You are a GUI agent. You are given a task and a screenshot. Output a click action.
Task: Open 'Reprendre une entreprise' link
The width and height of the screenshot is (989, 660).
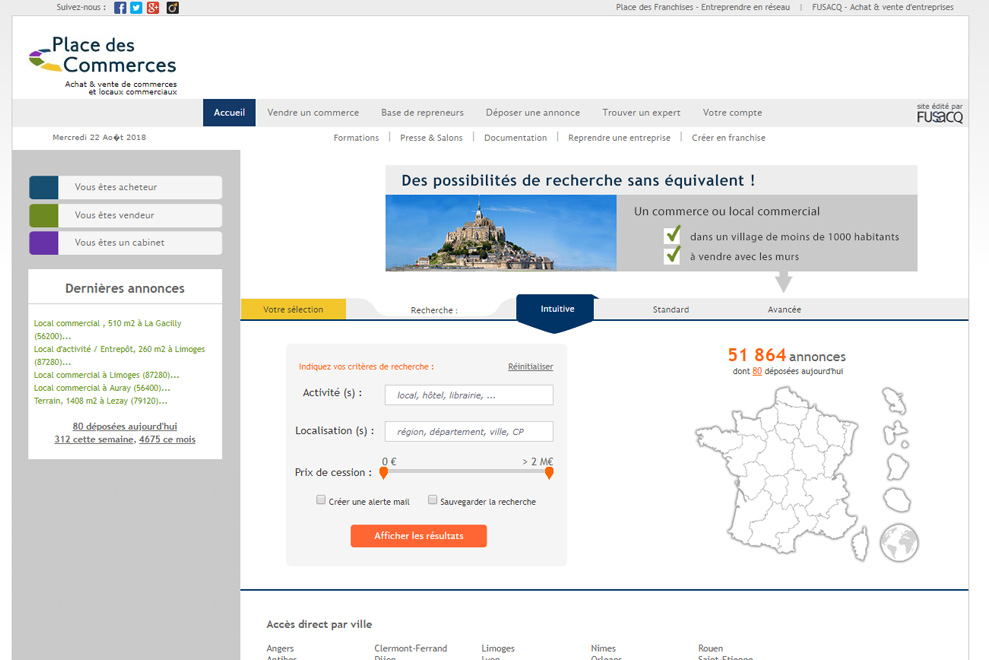(619, 138)
